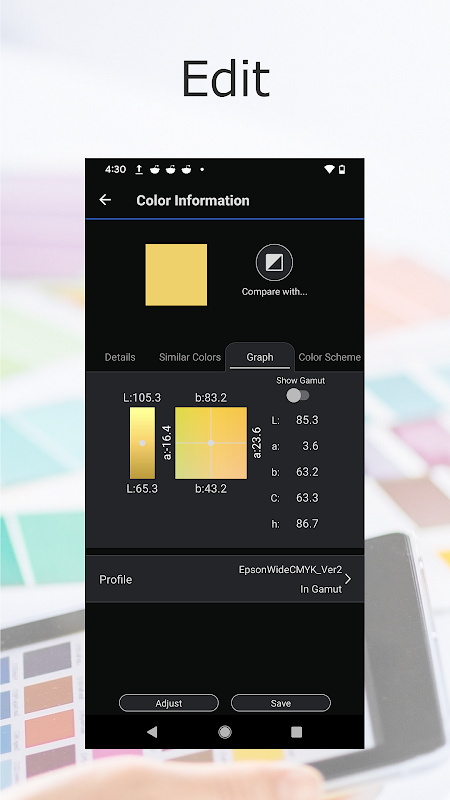
Task: Tap the a:23.6 vertical axis label
Action: point(257,443)
